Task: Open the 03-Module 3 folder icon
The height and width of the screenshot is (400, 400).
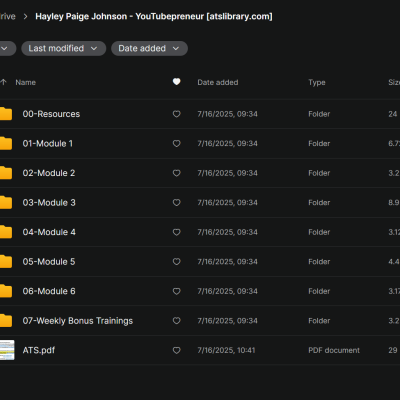Action: coord(6,203)
